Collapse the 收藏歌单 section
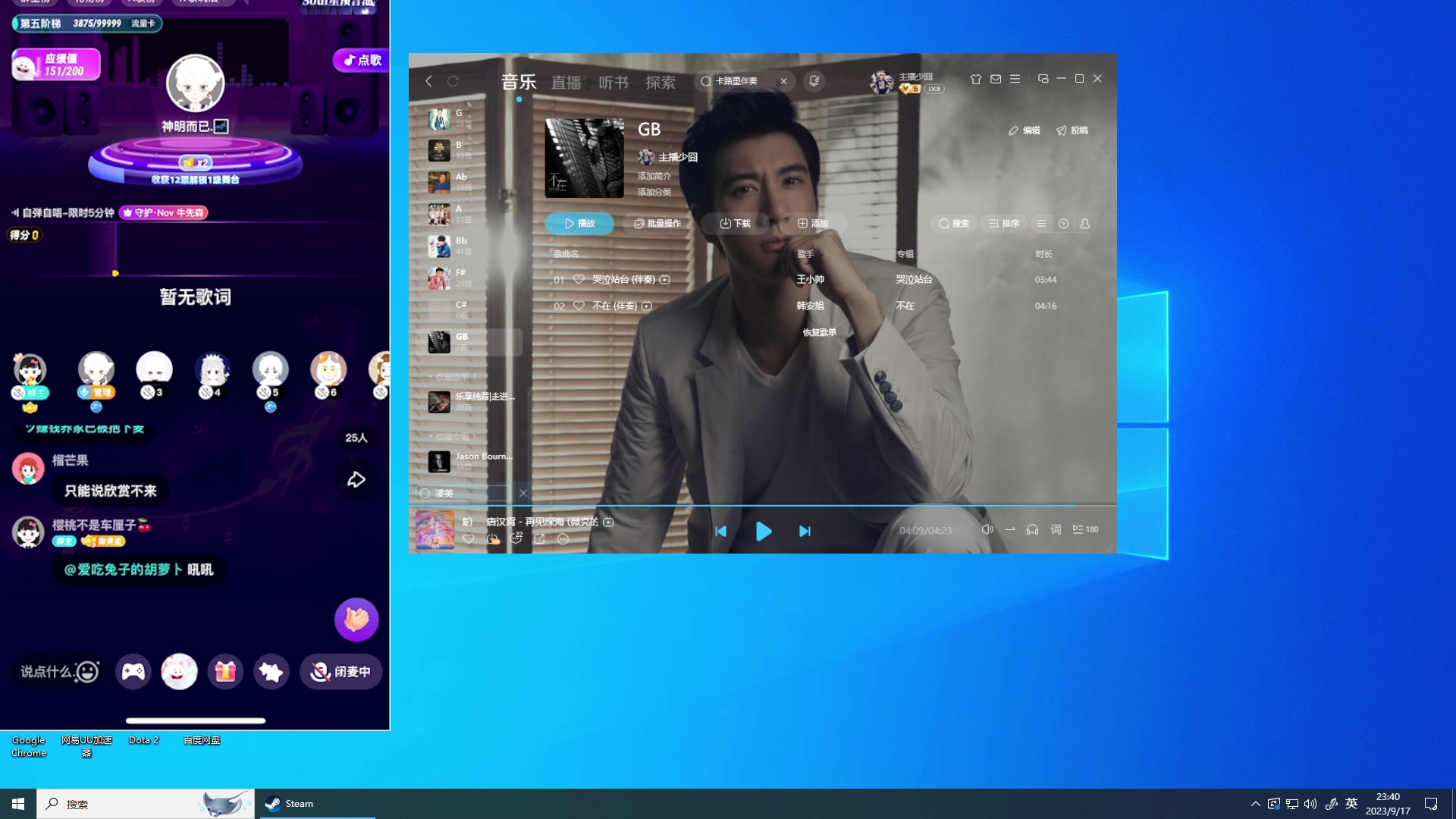1456x819 pixels. point(452,377)
